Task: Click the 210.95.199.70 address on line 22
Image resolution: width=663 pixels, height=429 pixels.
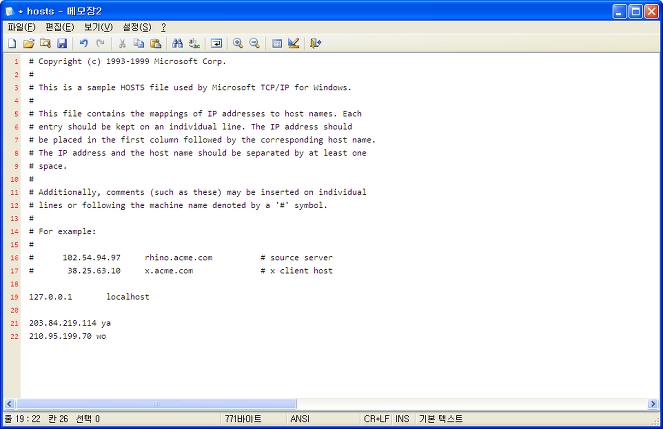Action: click(x=60, y=336)
